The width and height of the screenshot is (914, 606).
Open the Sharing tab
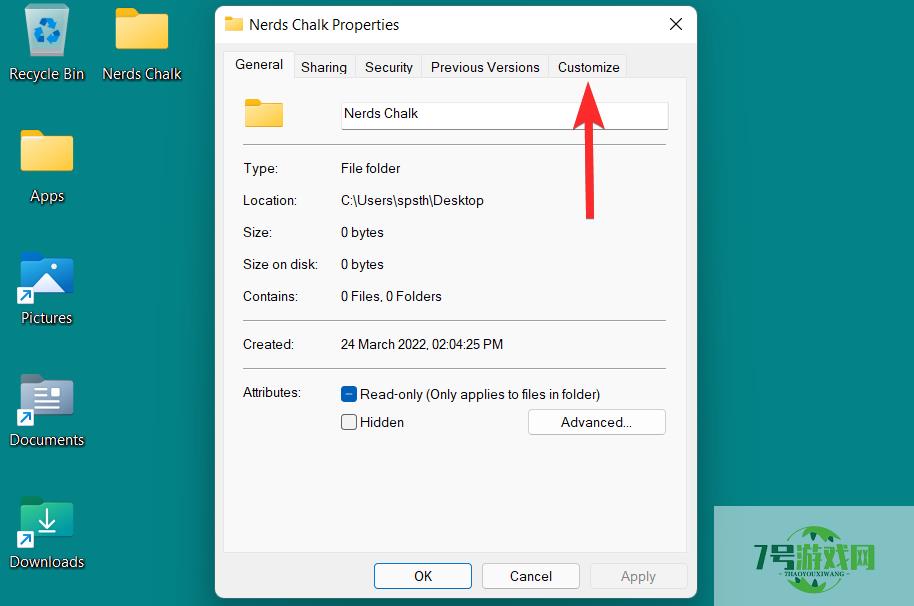[324, 68]
